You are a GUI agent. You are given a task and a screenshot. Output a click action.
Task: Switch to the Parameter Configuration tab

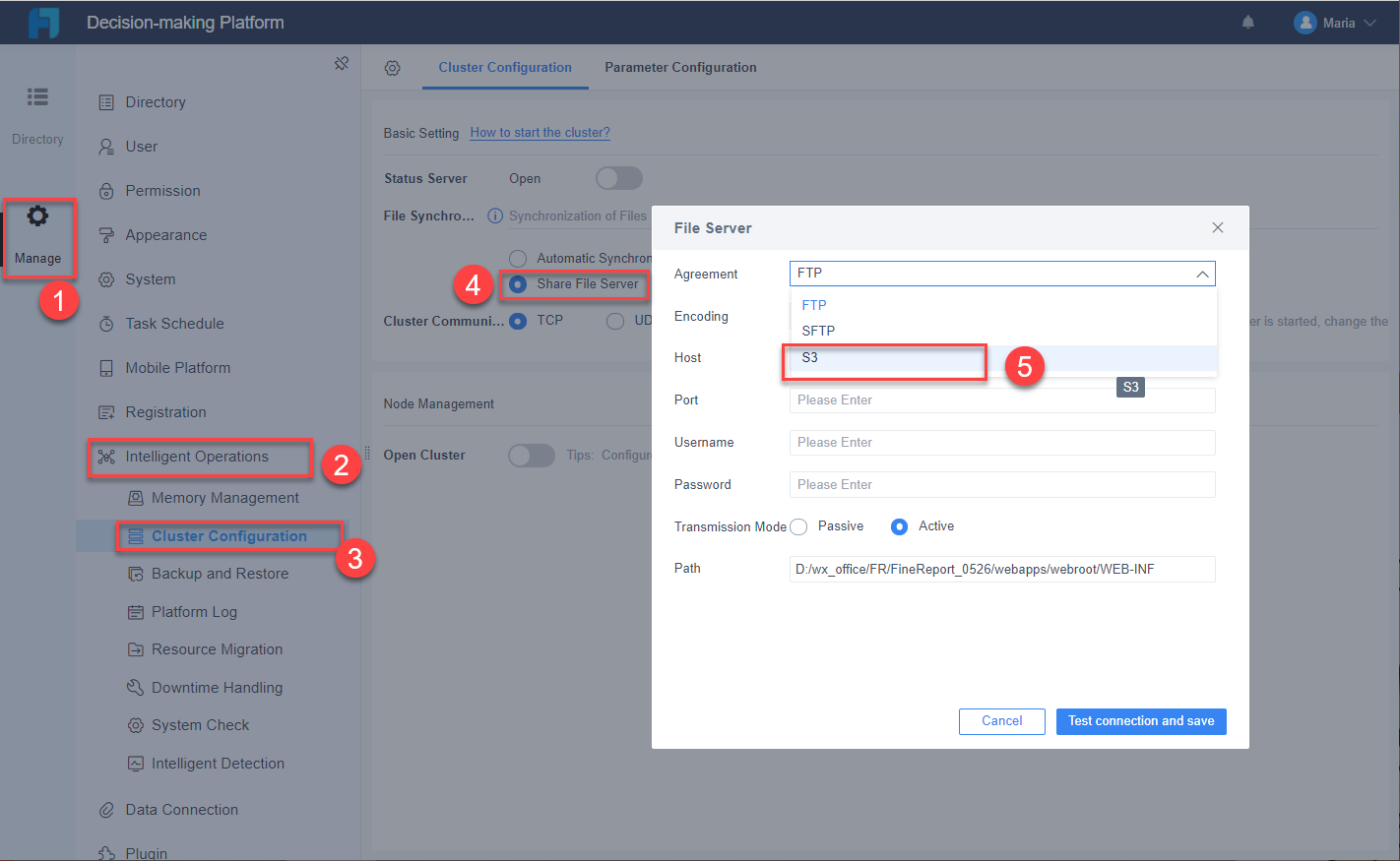tap(680, 68)
